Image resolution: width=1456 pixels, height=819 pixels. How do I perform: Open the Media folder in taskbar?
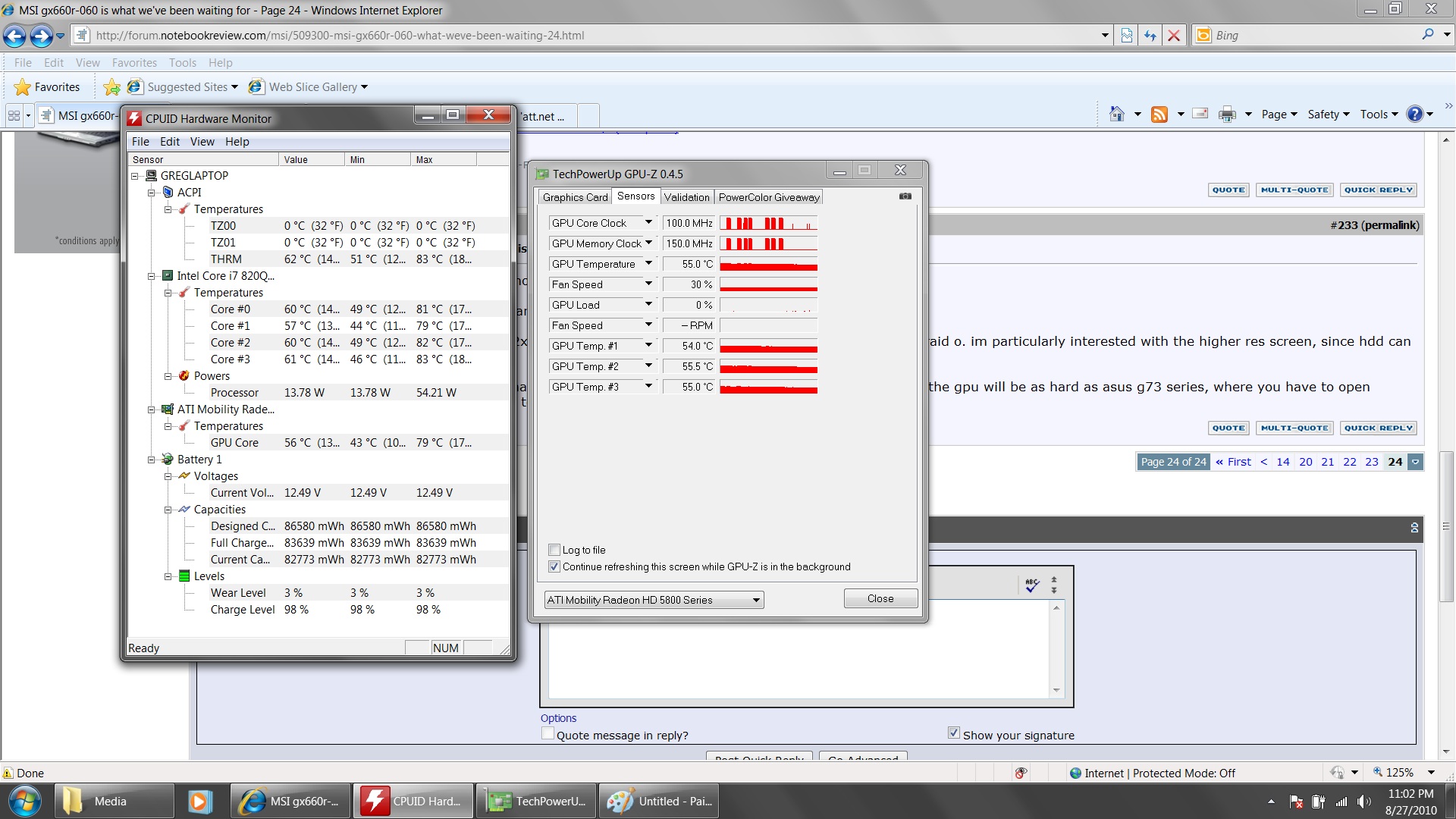click(114, 802)
